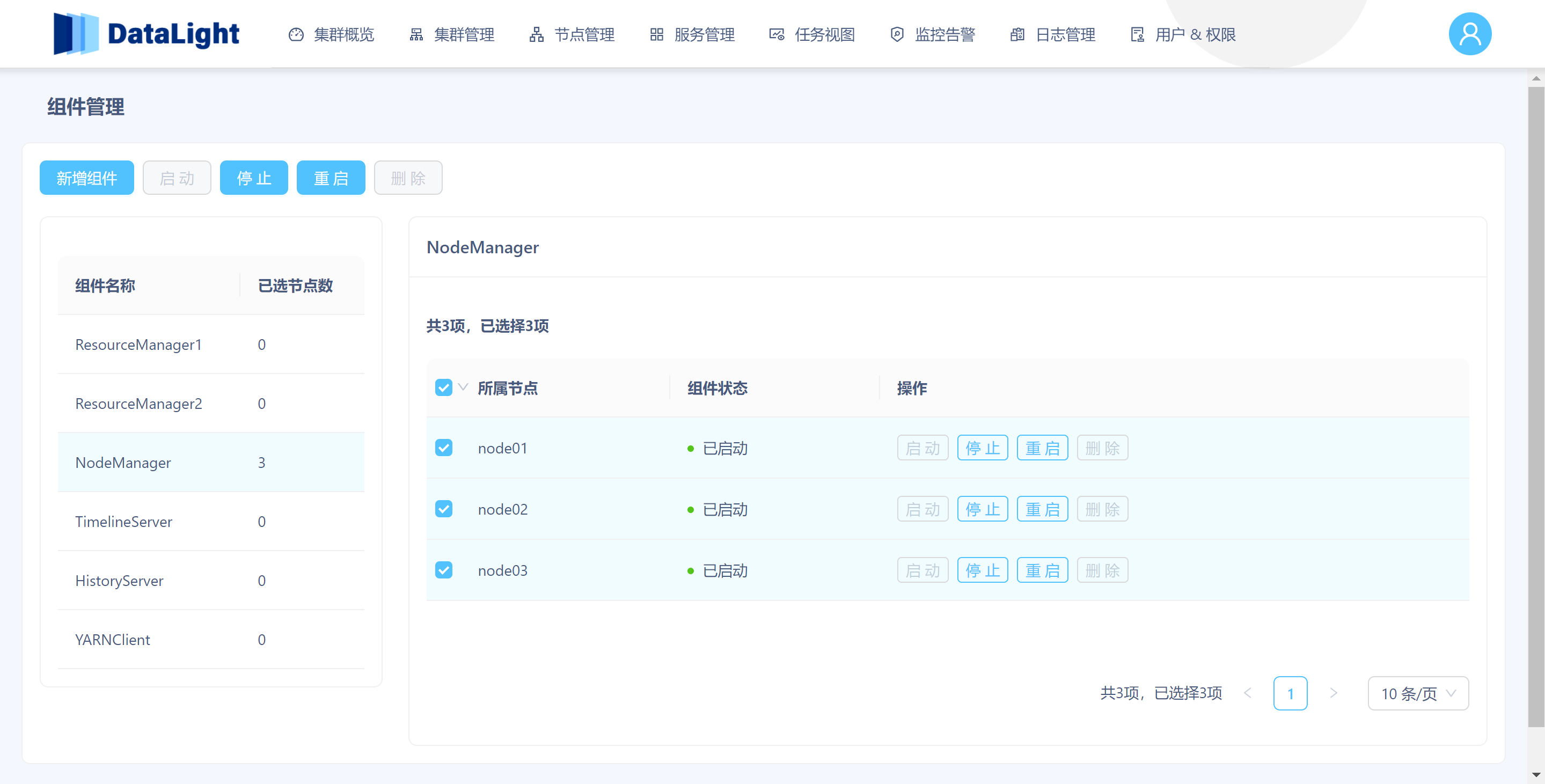
Task: Click the document icon beside 用户 & 权限
Action: [x=1137, y=35]
